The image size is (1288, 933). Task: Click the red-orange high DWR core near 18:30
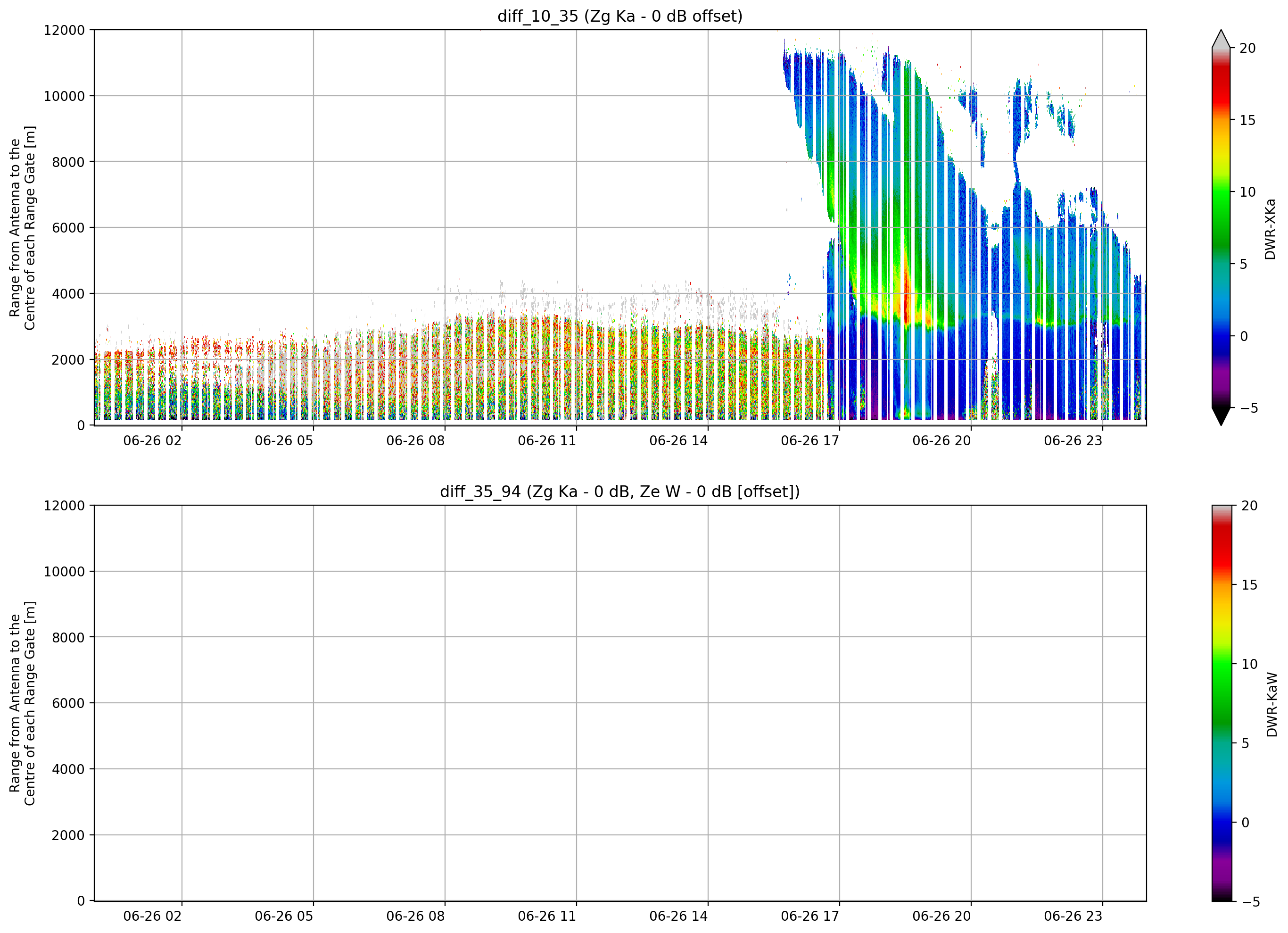click(907, 298)
